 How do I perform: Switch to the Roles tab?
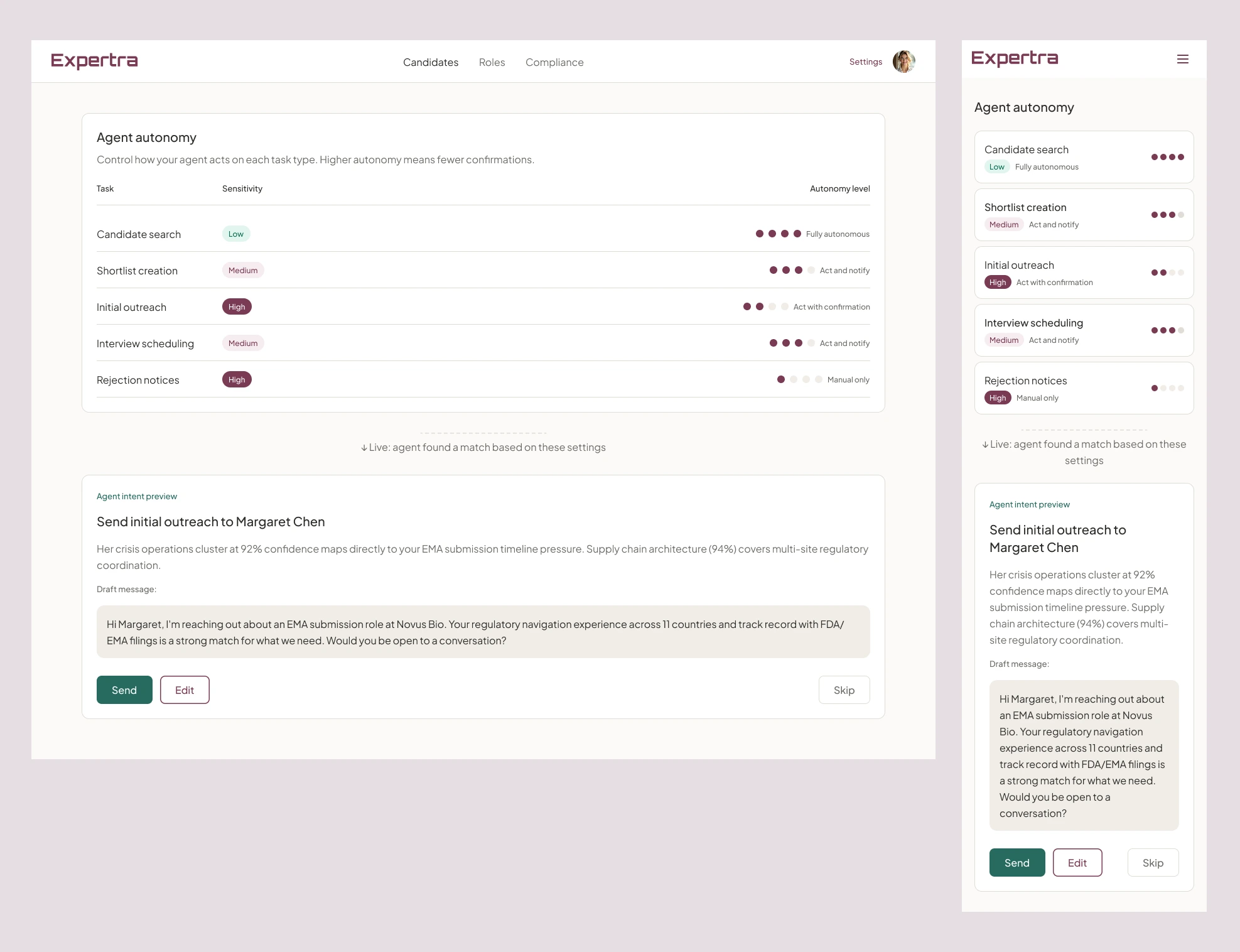pyautogui.click(x=492, y=62)
